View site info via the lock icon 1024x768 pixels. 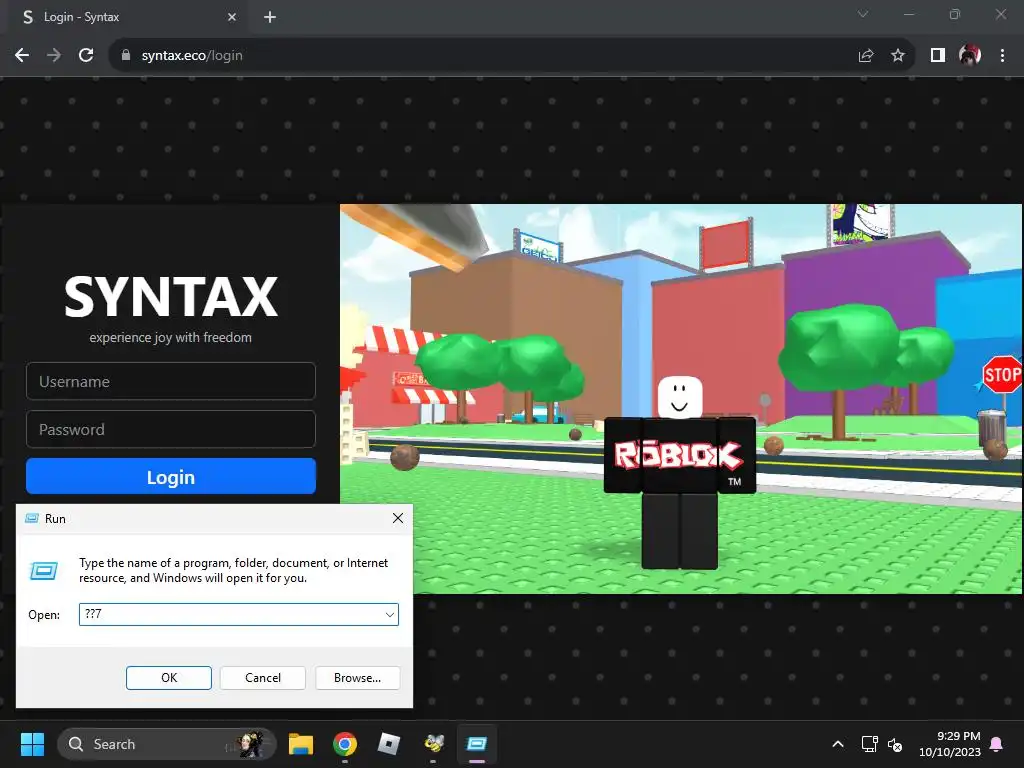point(126,56)
